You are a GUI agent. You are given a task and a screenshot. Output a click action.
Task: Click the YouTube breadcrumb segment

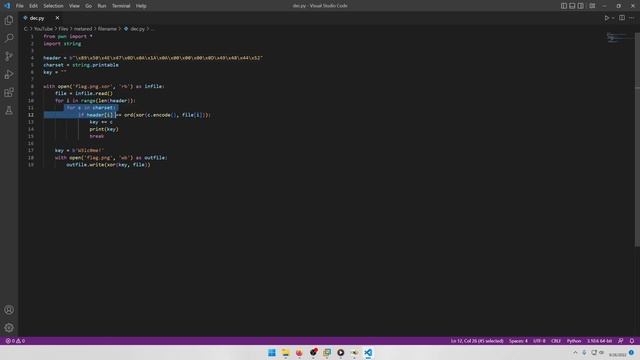43,29
